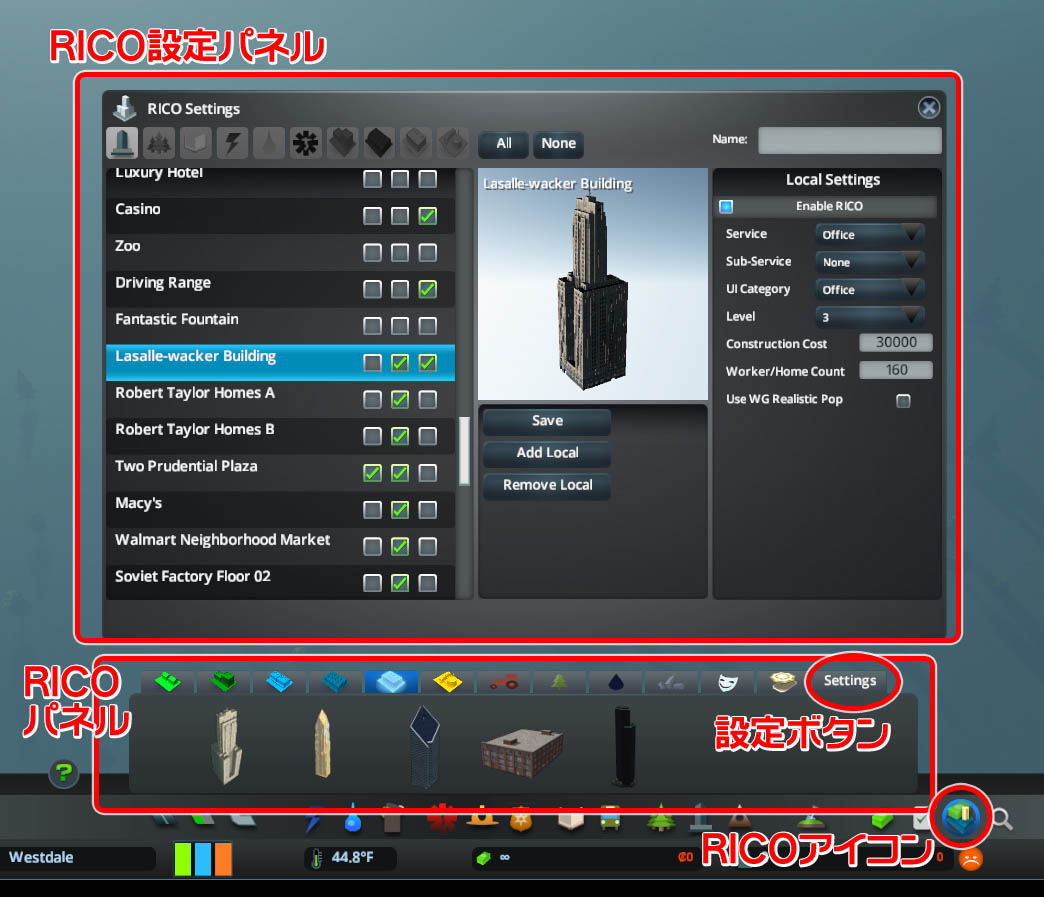Click the Worker/Home Count value field
The image size is (1044, 897).
[896, 370]
